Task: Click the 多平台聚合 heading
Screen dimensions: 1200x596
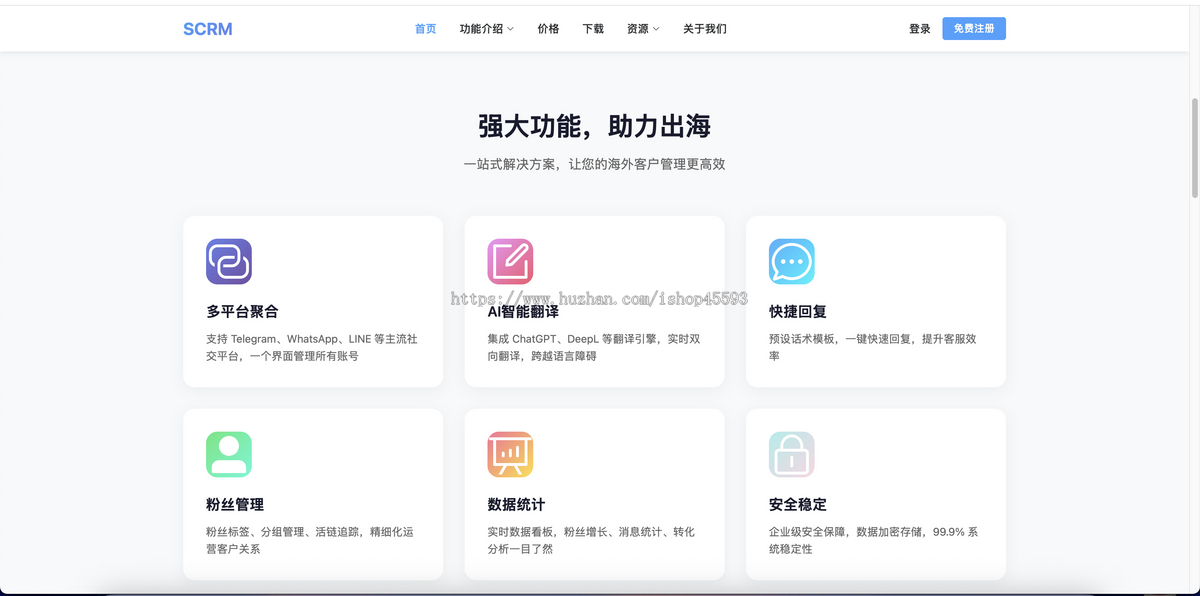Action: tap(242, 312)
